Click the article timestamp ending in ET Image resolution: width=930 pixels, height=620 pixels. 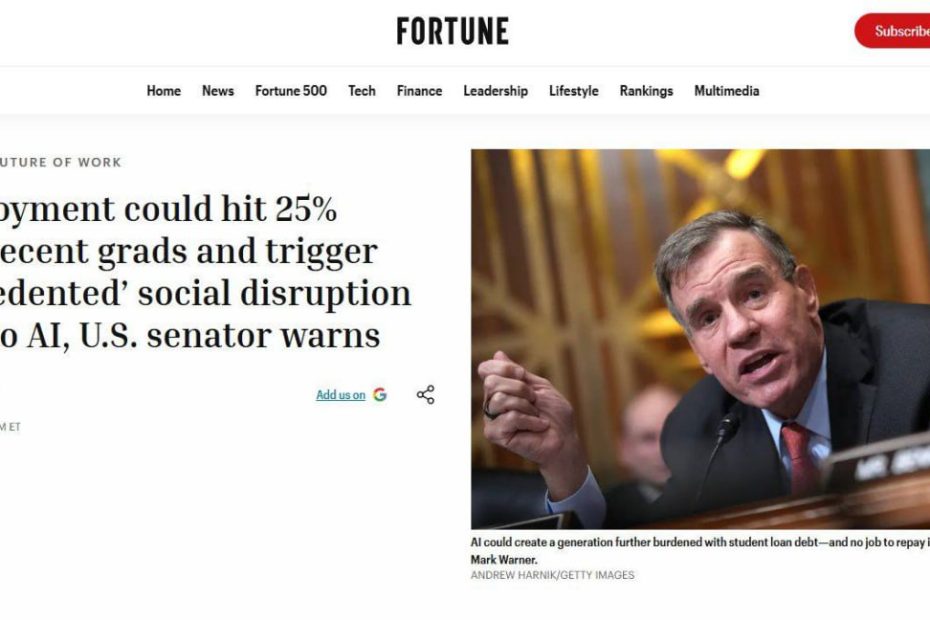[x=10, y=427]
